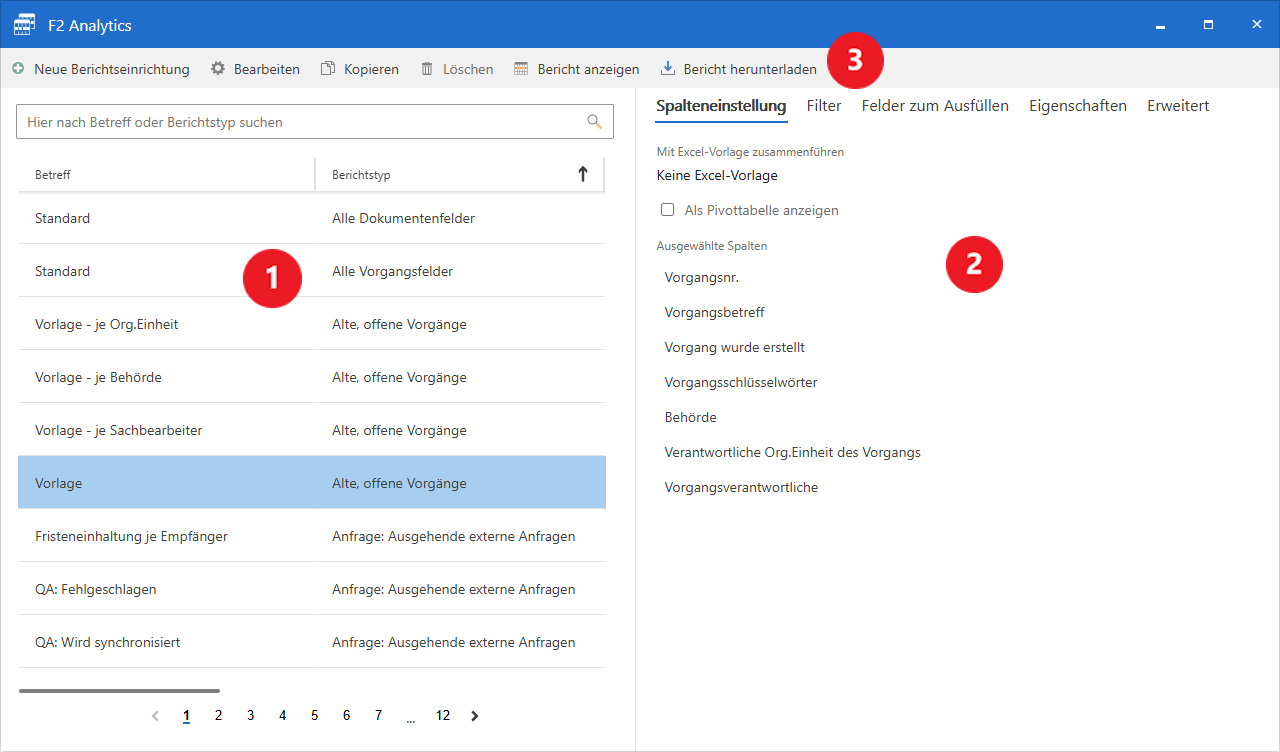The width and height of the screenshot is (1280, 752).
Task: Click the Vorgang wurde erstellt column entry
Action: tap(735, 347)
